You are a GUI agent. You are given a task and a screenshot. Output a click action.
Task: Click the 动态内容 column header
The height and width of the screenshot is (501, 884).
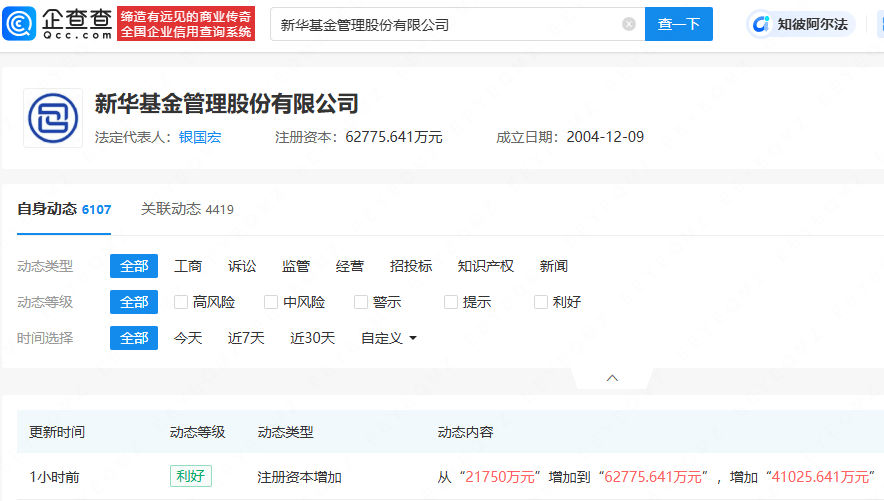click(x=465, y=432)
